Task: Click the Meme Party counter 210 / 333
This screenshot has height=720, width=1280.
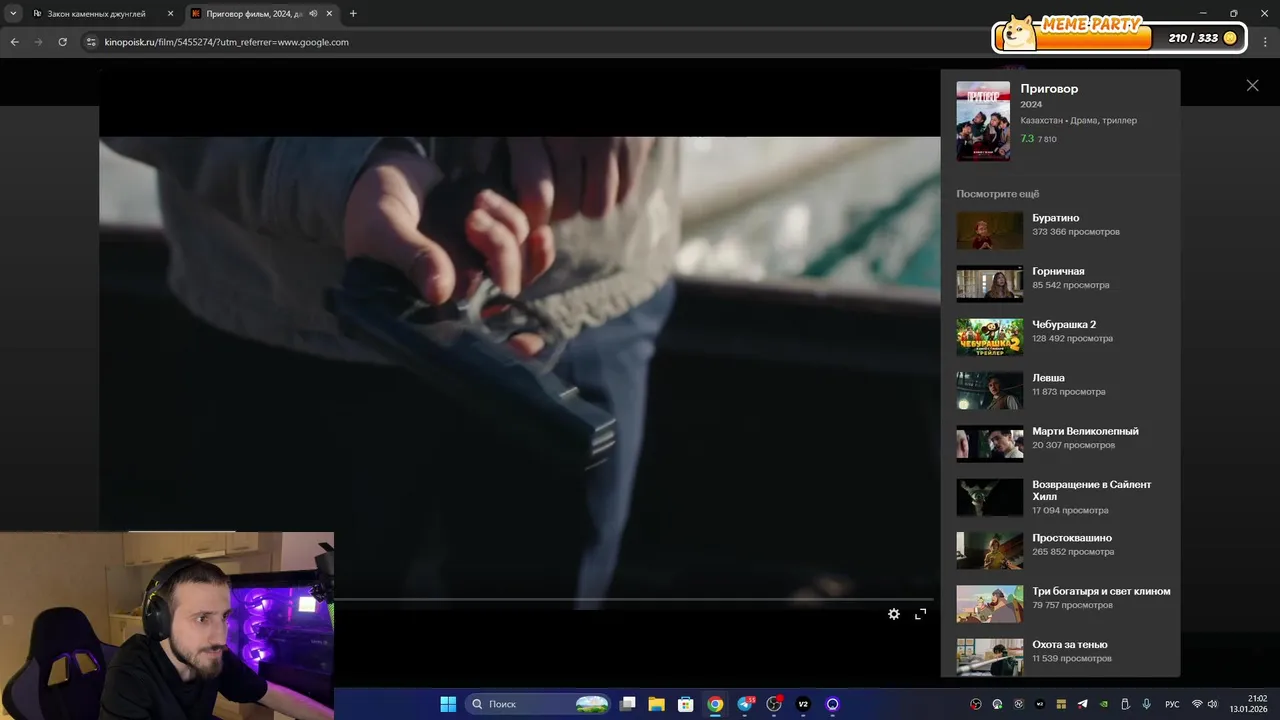Action: click(x=1193, y=38)
